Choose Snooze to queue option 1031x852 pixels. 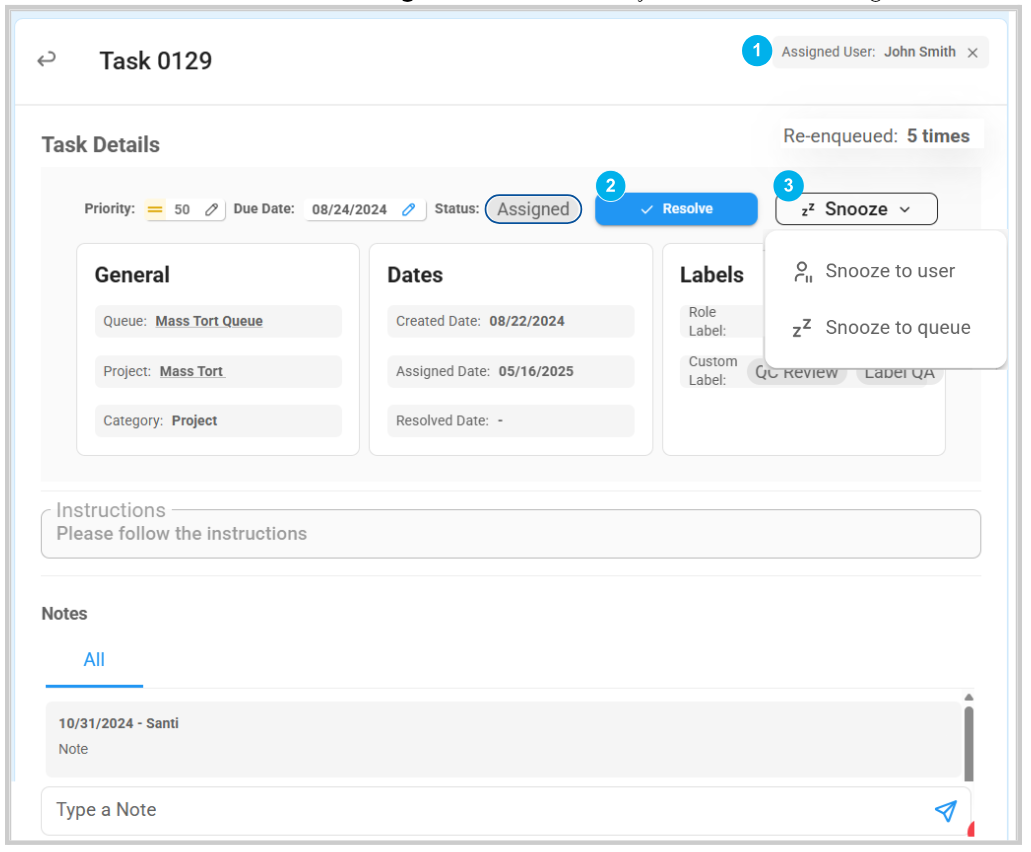897,328
